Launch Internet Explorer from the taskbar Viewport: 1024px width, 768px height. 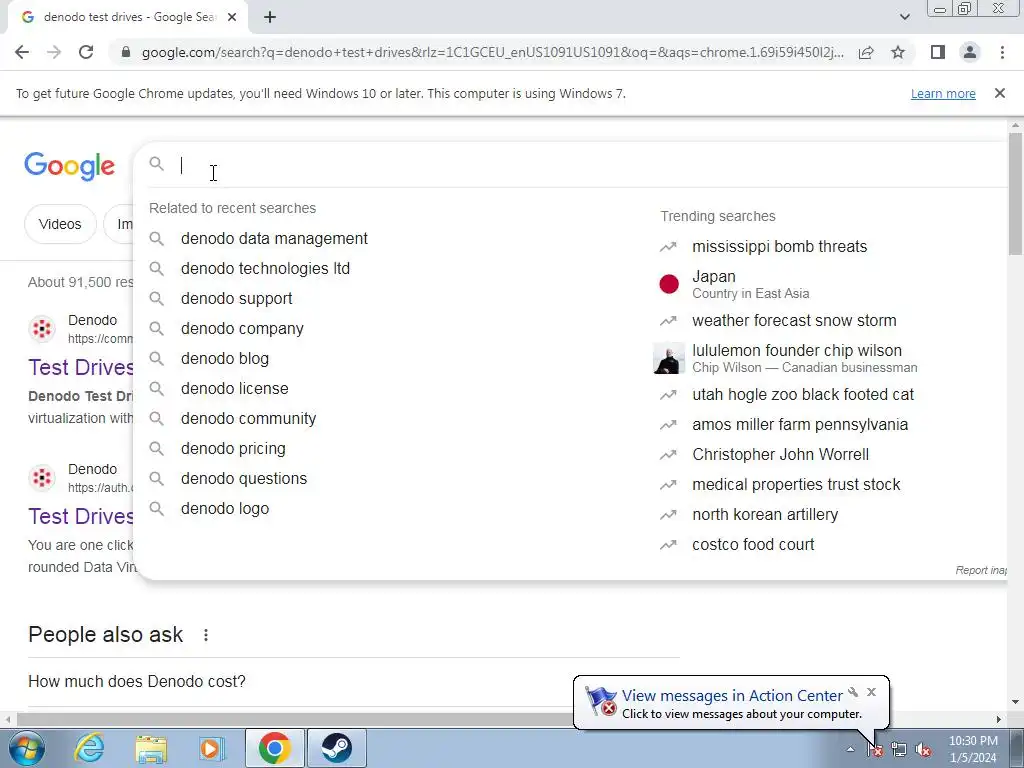[89, 748]
